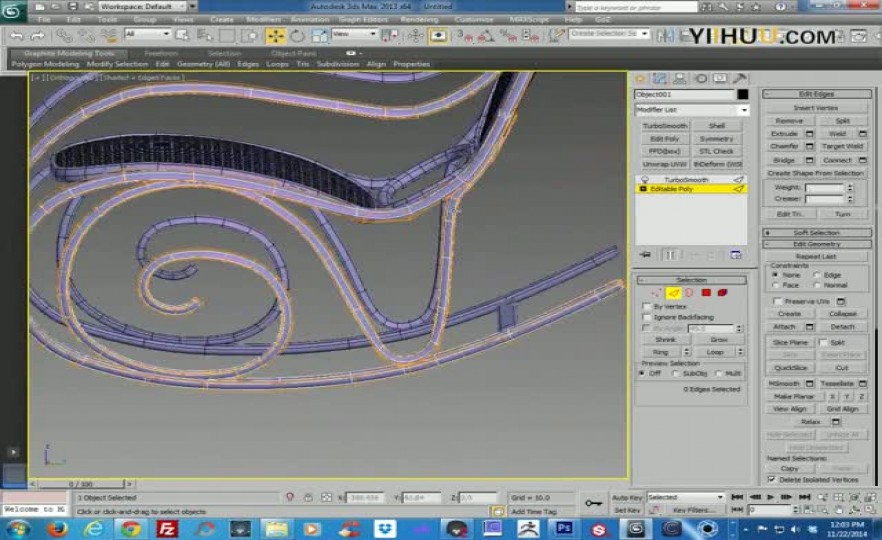Open Chamfer settings box icon
882x540 pixels.
(809, 146)
